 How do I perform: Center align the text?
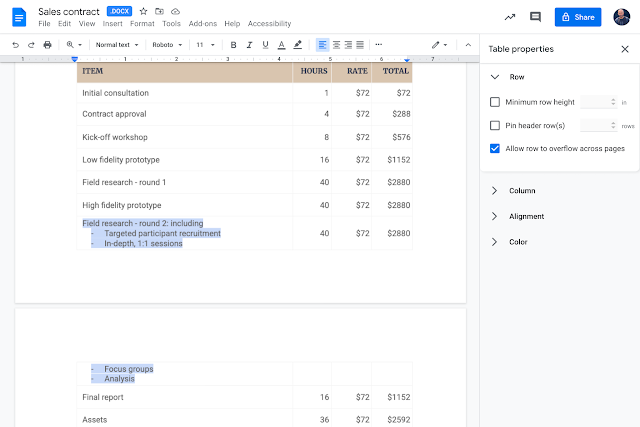click(335, 45)
